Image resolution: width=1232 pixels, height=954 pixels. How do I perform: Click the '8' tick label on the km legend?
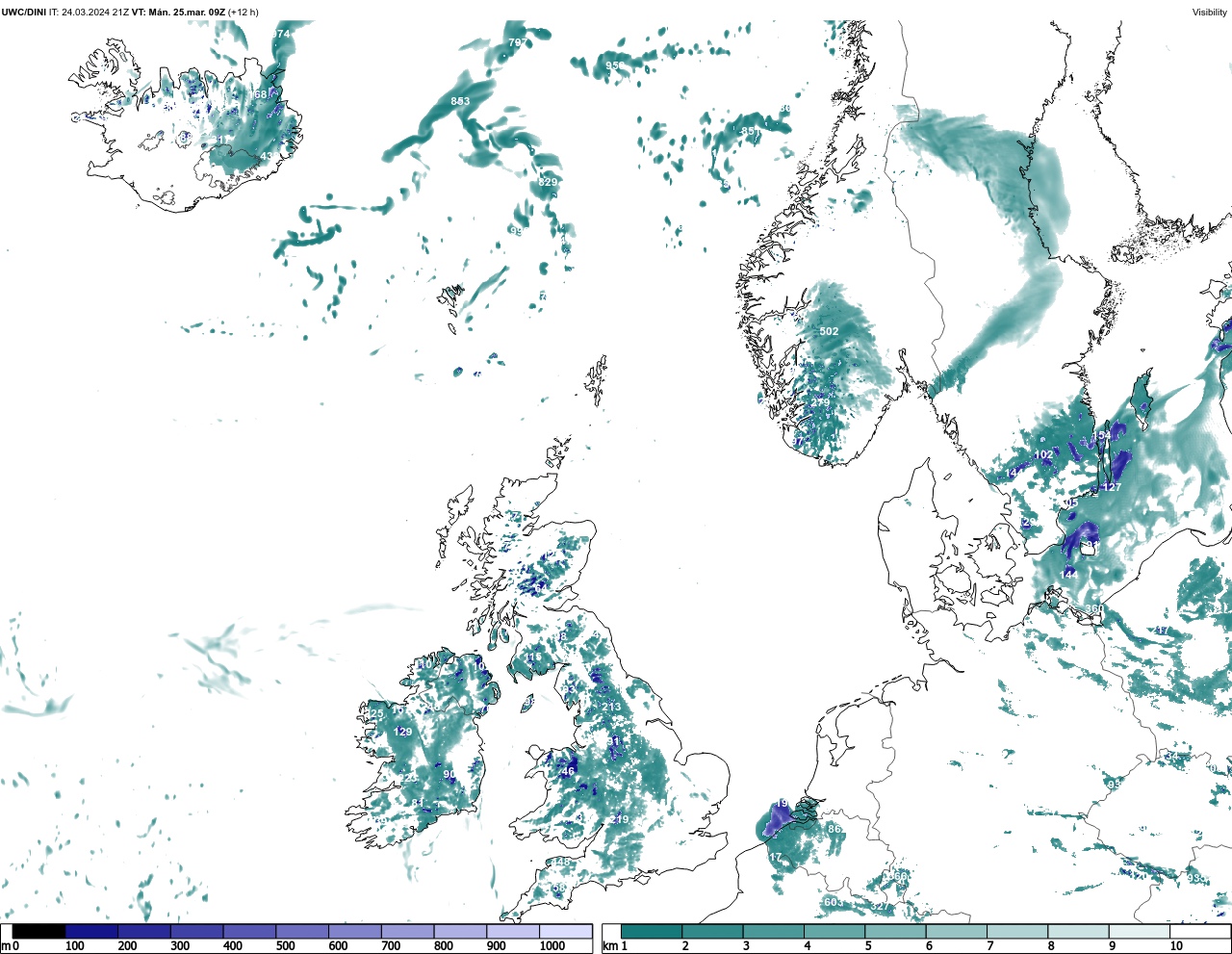1051,946
